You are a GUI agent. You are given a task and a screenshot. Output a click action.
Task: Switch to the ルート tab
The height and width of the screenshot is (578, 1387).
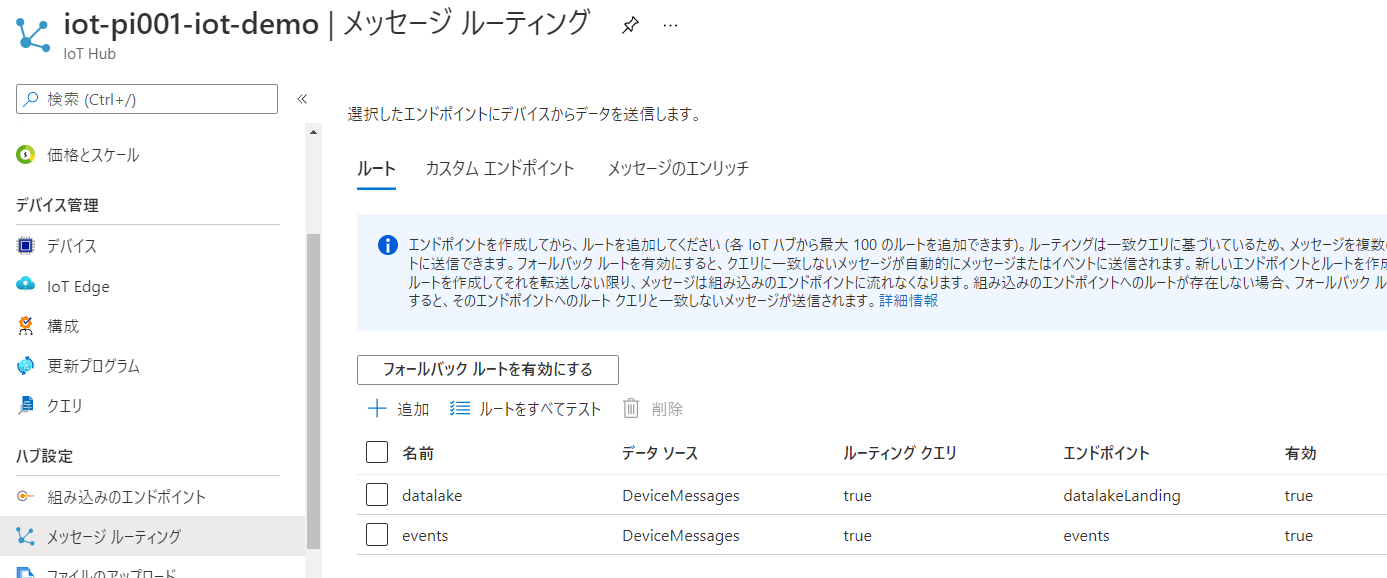pyautogui.click(x=376, y=168)
